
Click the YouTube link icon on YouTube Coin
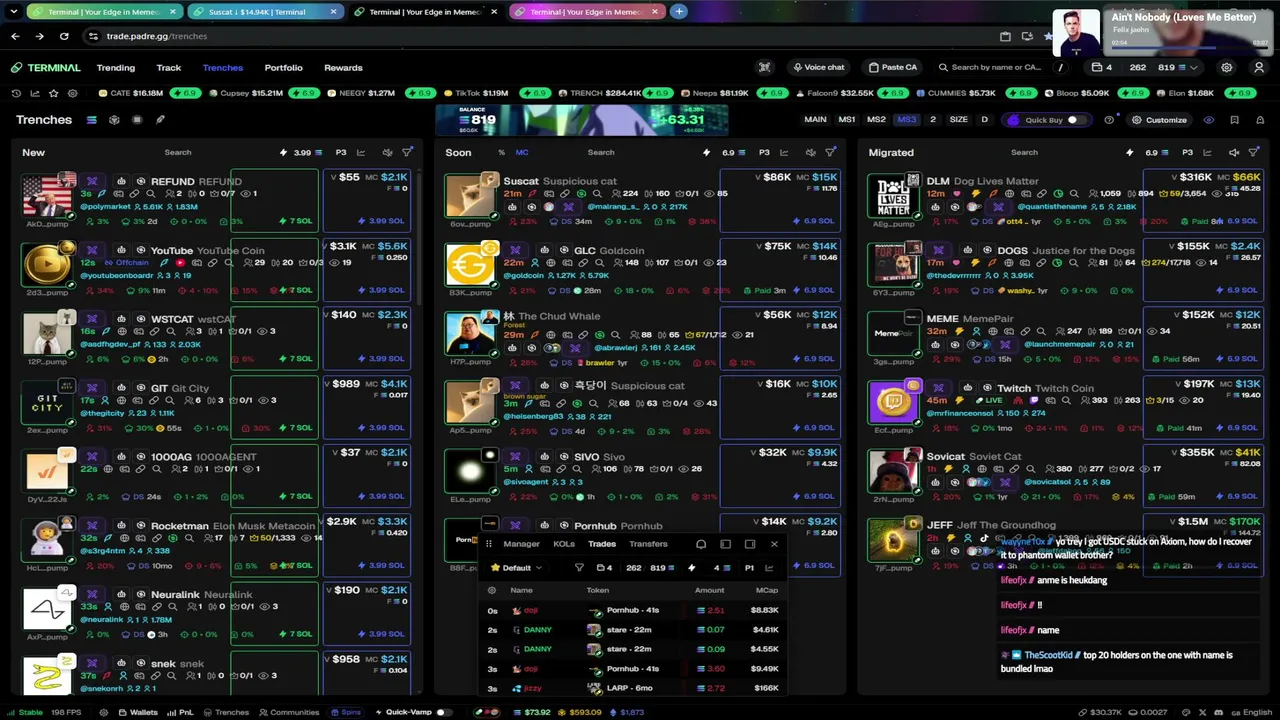(x=180, y=263)
